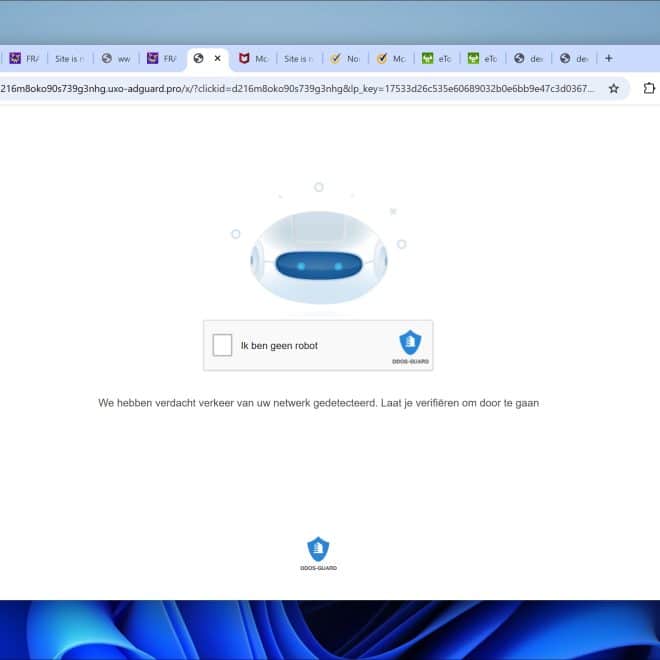Open the 'eTc' tab next to the Norton 'Mc' tab

point(436,59)
